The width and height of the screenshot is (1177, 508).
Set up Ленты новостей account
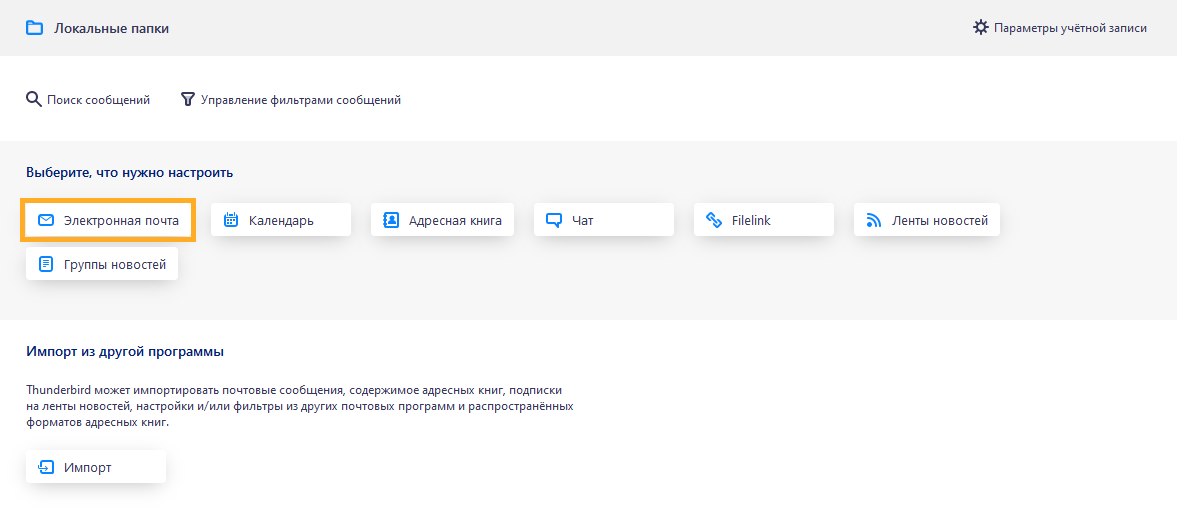point(926,220)
